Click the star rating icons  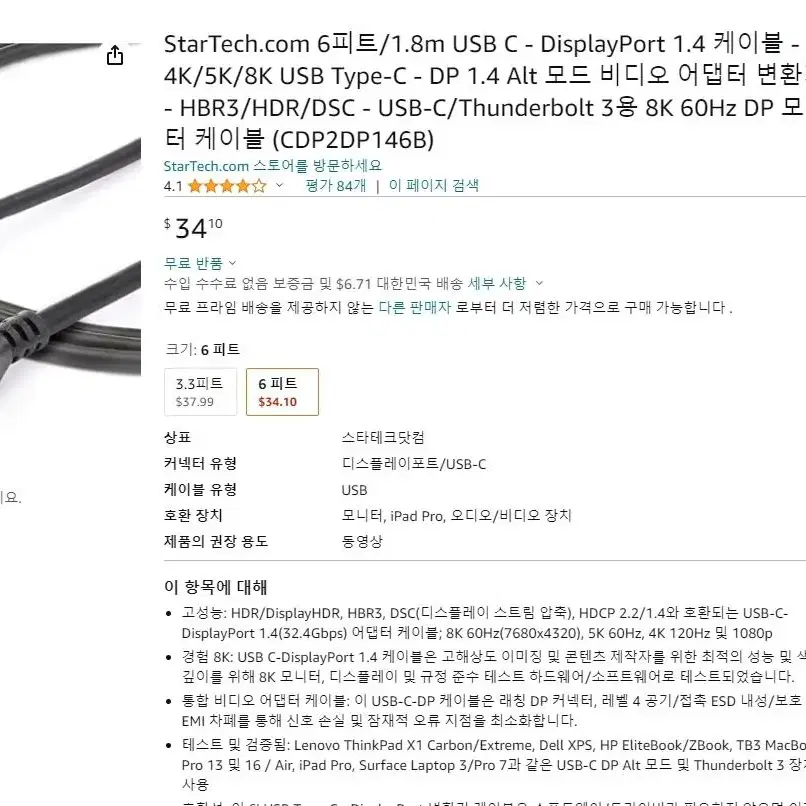pyautogui.click(x=227, y=186)
